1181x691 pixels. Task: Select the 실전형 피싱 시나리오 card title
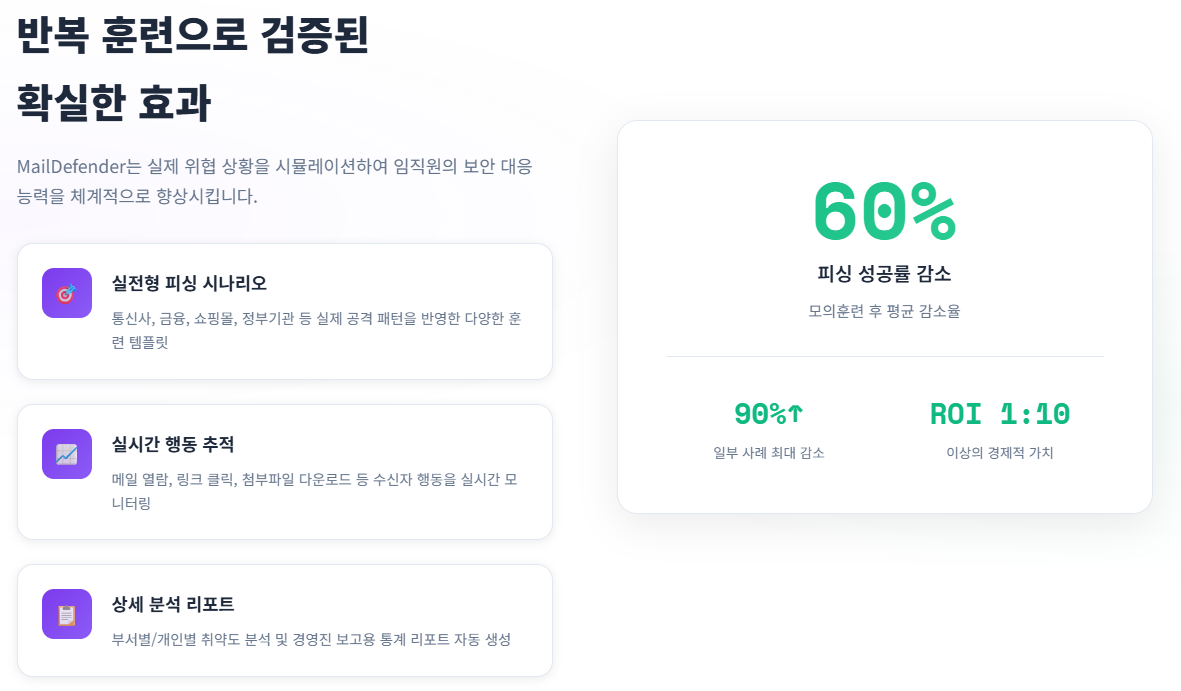point(189,283)
